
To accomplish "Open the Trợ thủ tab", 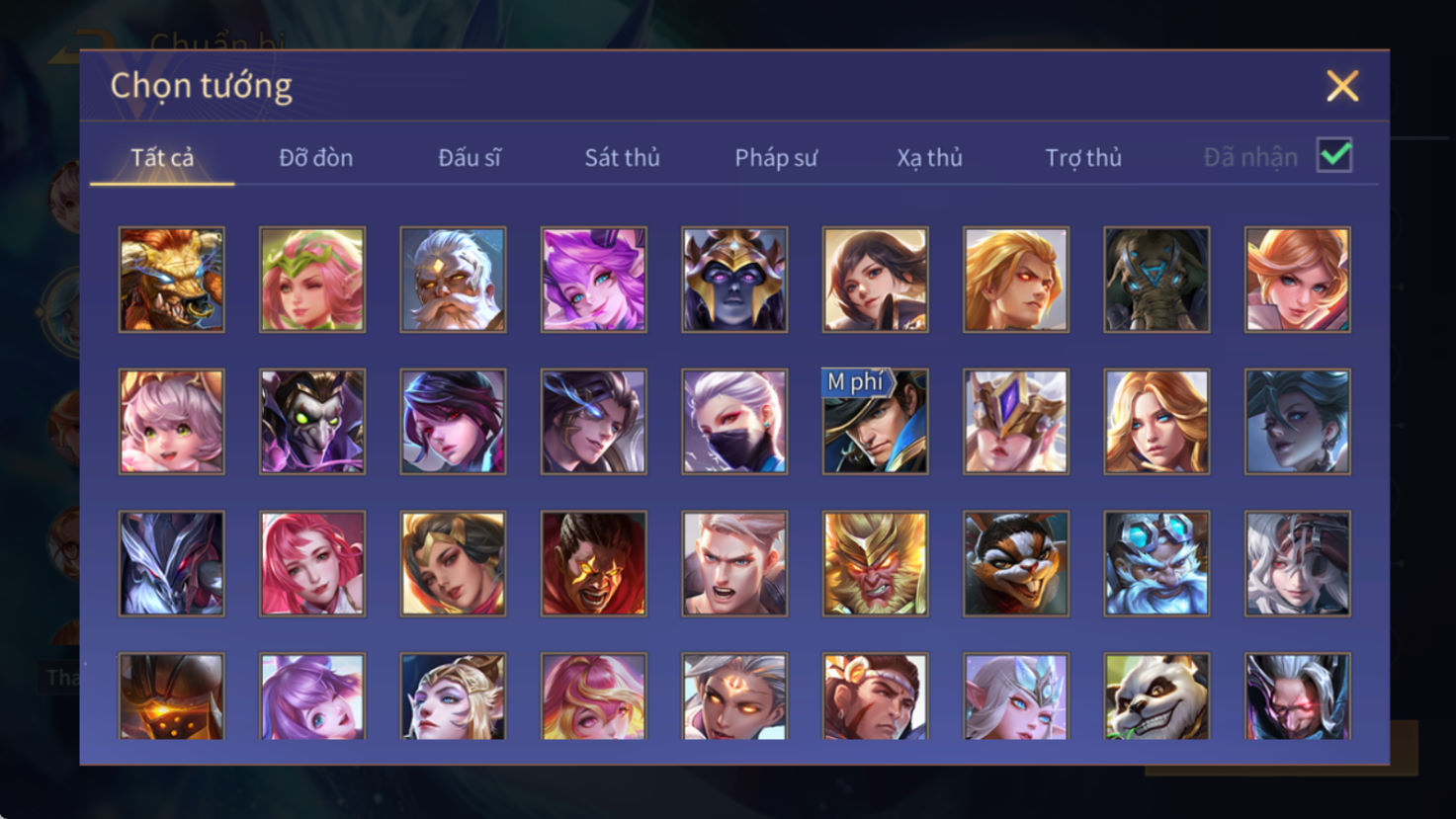I will pyautogui.click(x=1083, y=157).
